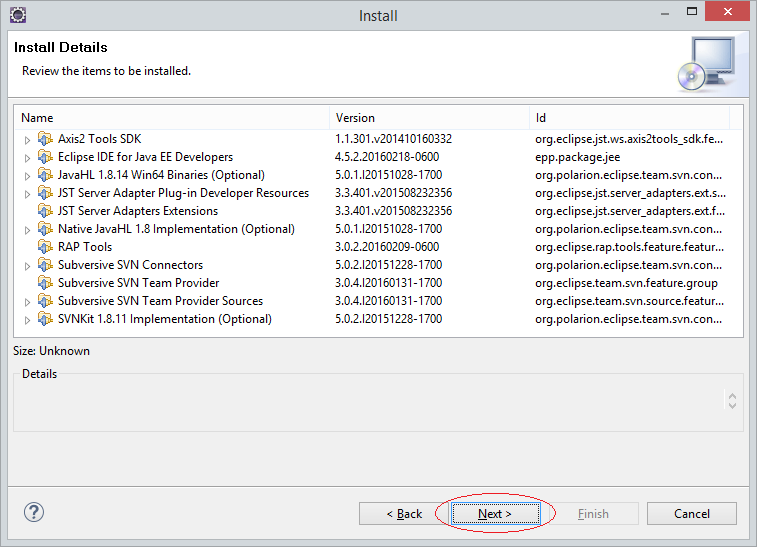Select Subversive SVN Team Provider Sources row
This screenshot has height=547, width=757.
378,301
